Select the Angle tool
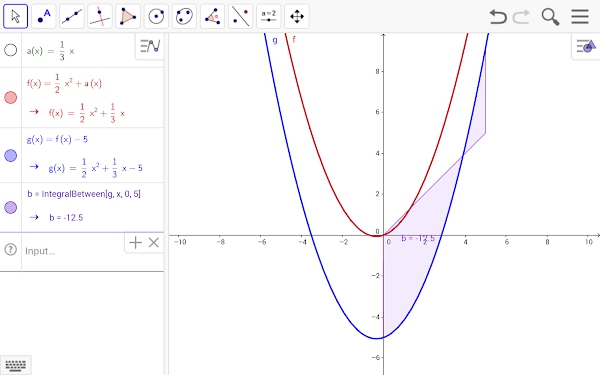This screenshot has width=600, height=375. (x=212, y=16)
